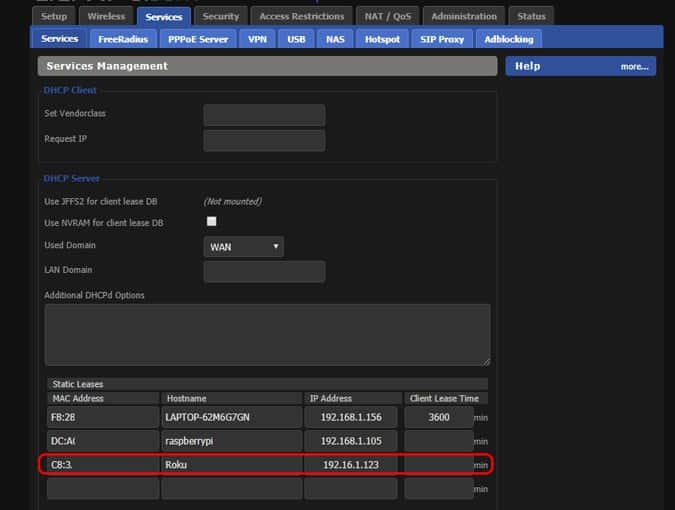Switch to the FreeRadius sub-tab

coord(121,39)
